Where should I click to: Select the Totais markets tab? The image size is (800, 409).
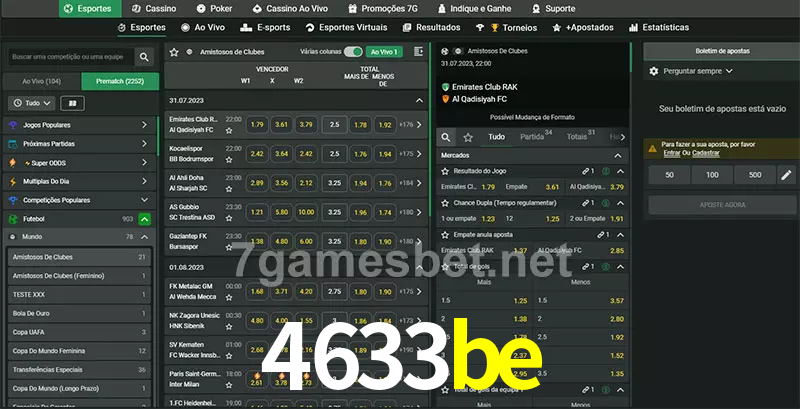tap(581, 137)
